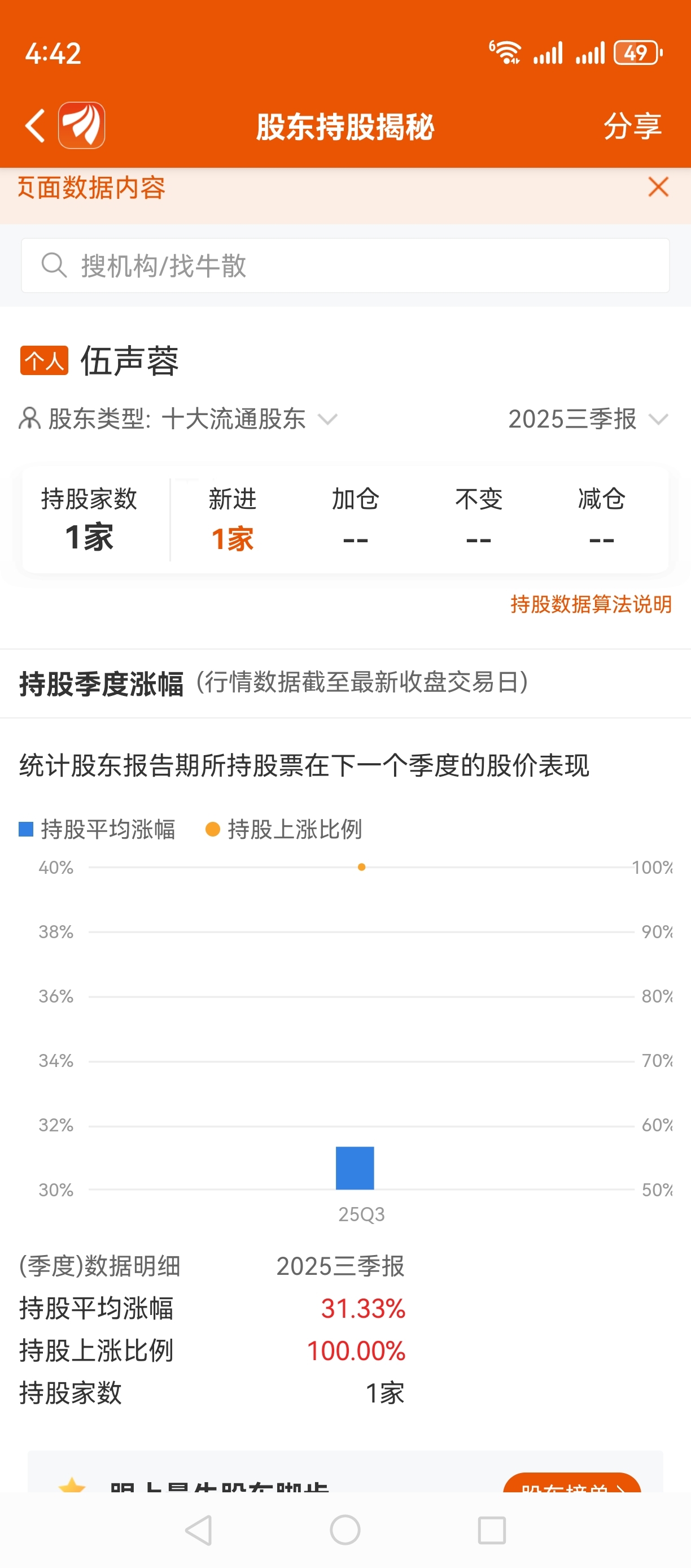Tap the blue 25Q3 bar
This screenshot has height=1568, width=691.
click(355, 1168)
